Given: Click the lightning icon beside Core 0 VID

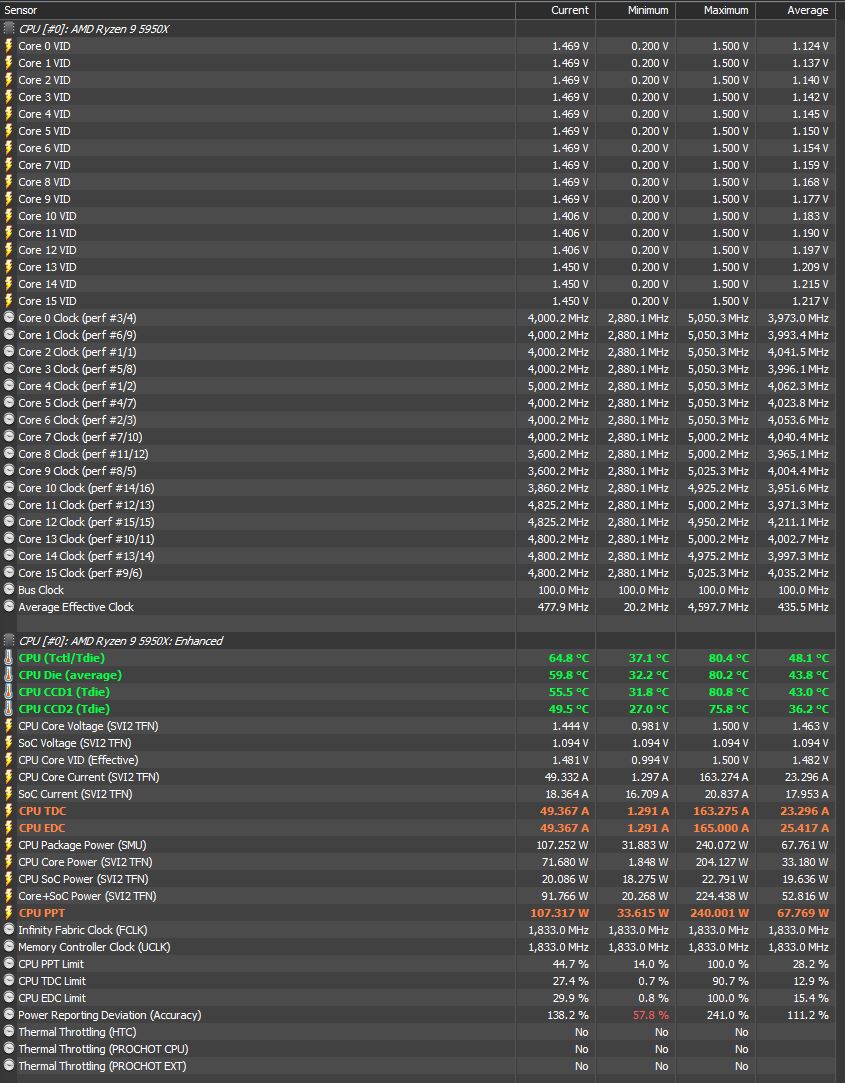Looking at the screenshot, I should click(8, 46).
